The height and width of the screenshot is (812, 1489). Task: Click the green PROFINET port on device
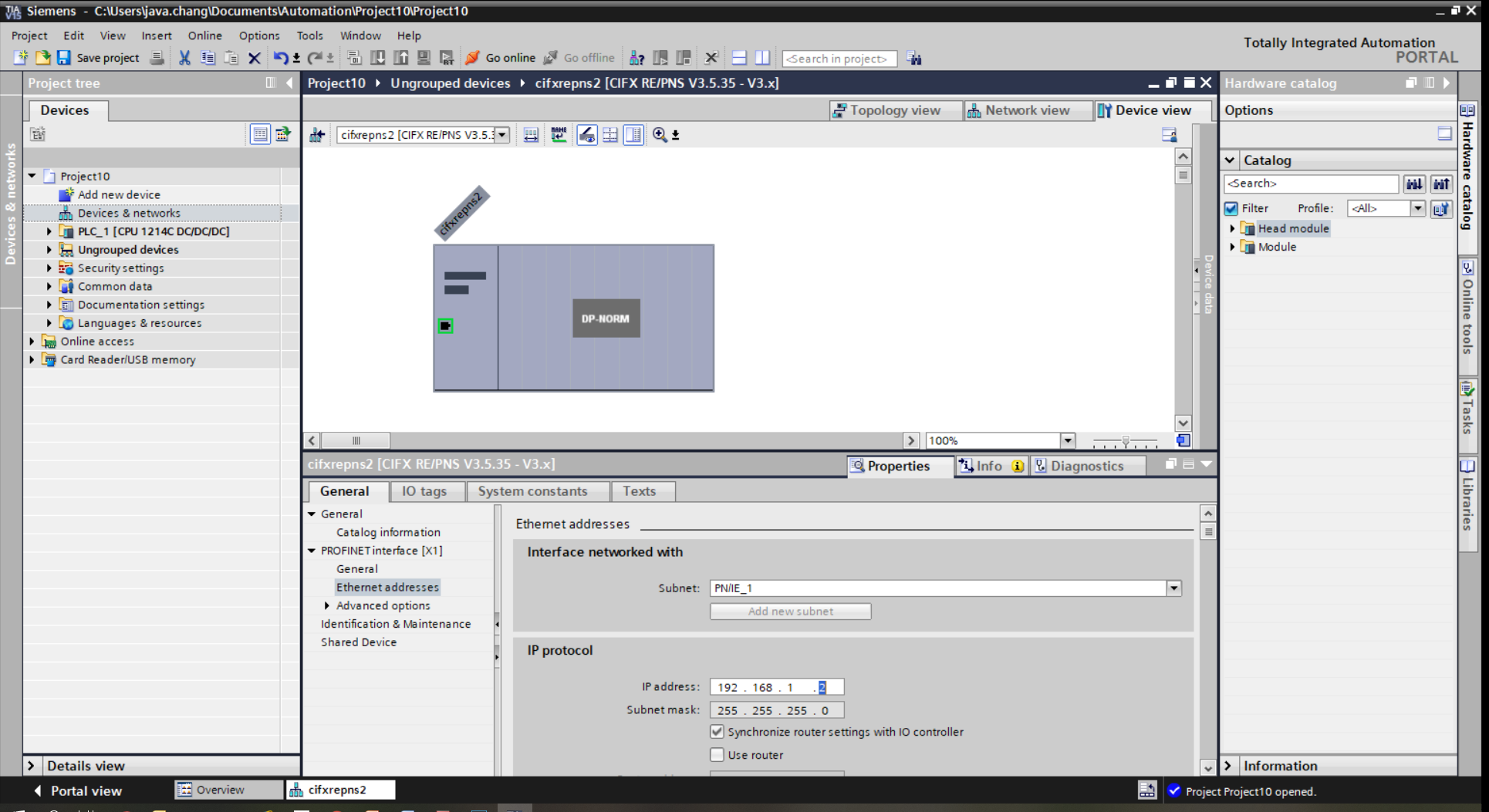(x=445, y=326)
